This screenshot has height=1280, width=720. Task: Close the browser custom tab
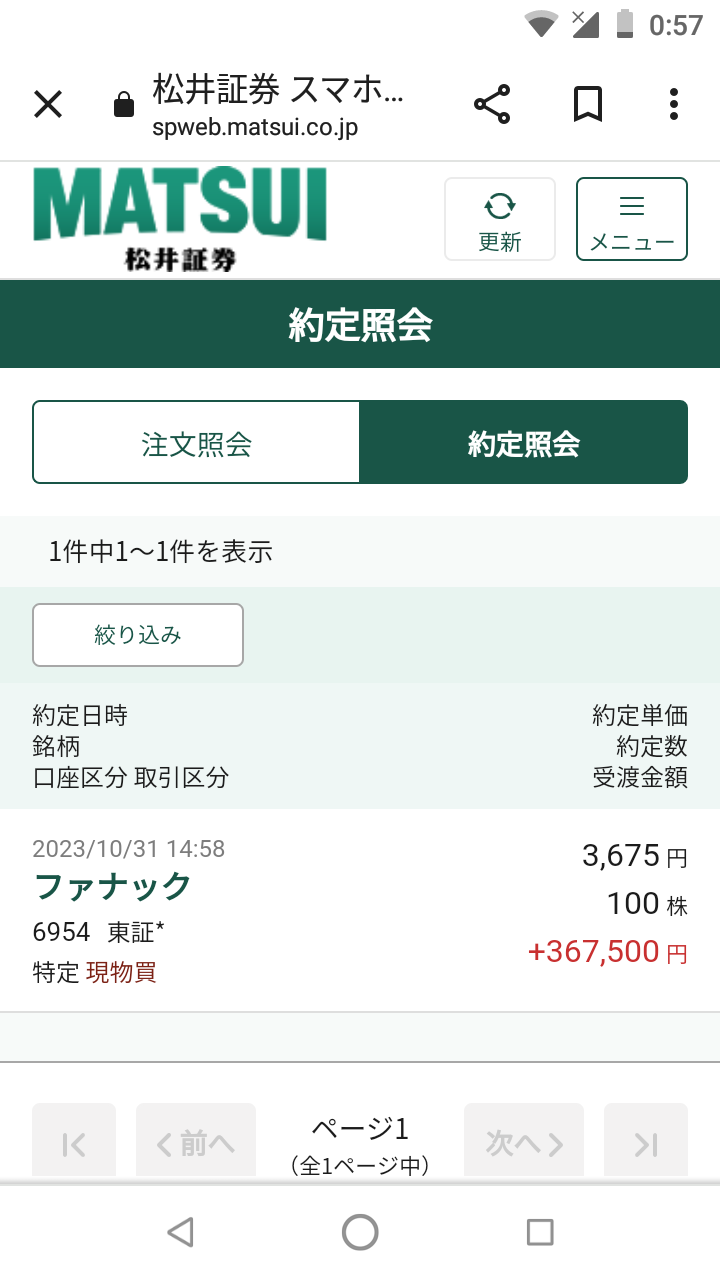tap(48, 104)
